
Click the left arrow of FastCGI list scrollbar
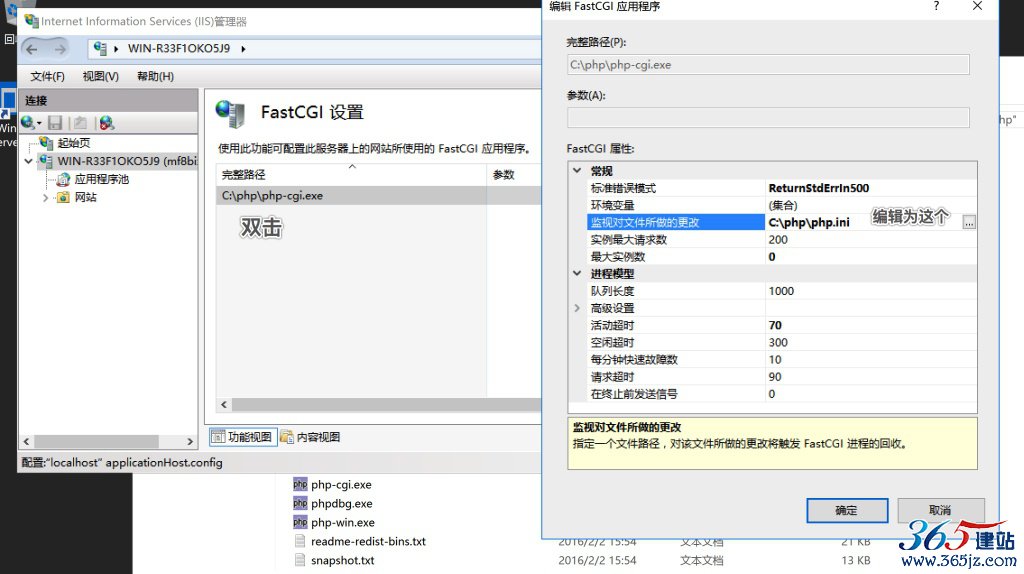(x=224, y=404)
